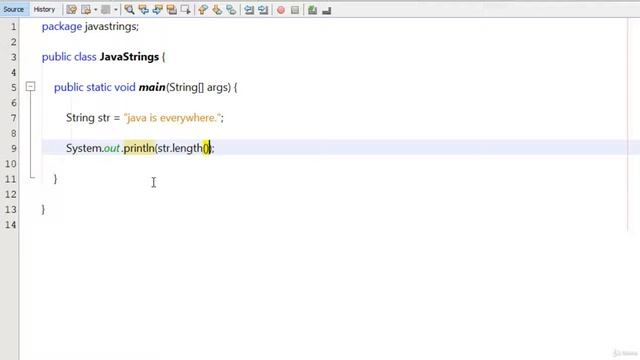Click "String str =" on line 7
Viewport: 640px width, 360px height.
tap(93, 118)
